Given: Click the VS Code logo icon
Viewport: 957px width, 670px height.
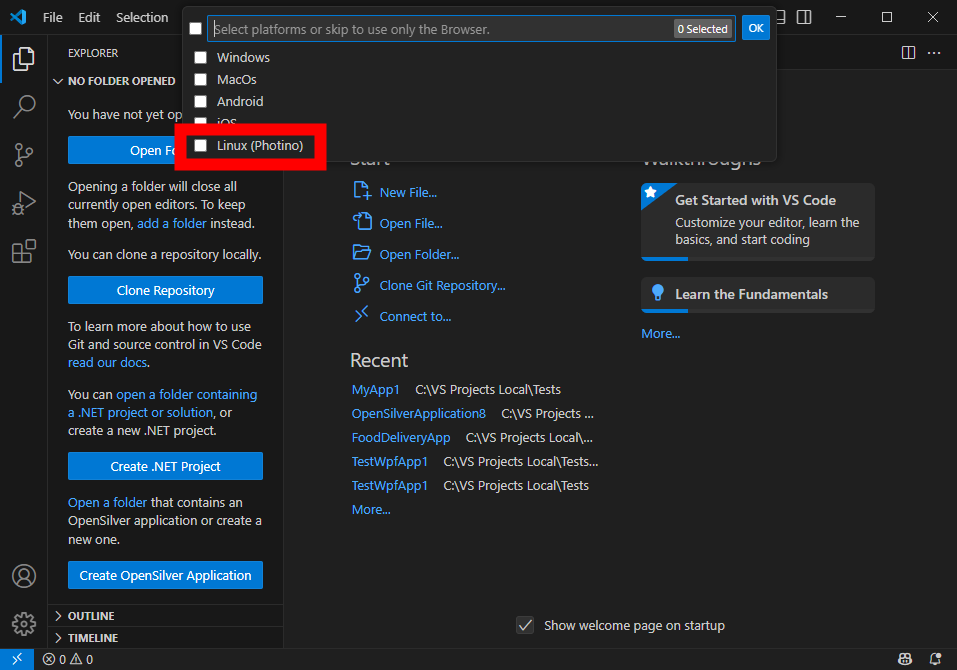Looking at the screenshot, I should coord(18,17).
